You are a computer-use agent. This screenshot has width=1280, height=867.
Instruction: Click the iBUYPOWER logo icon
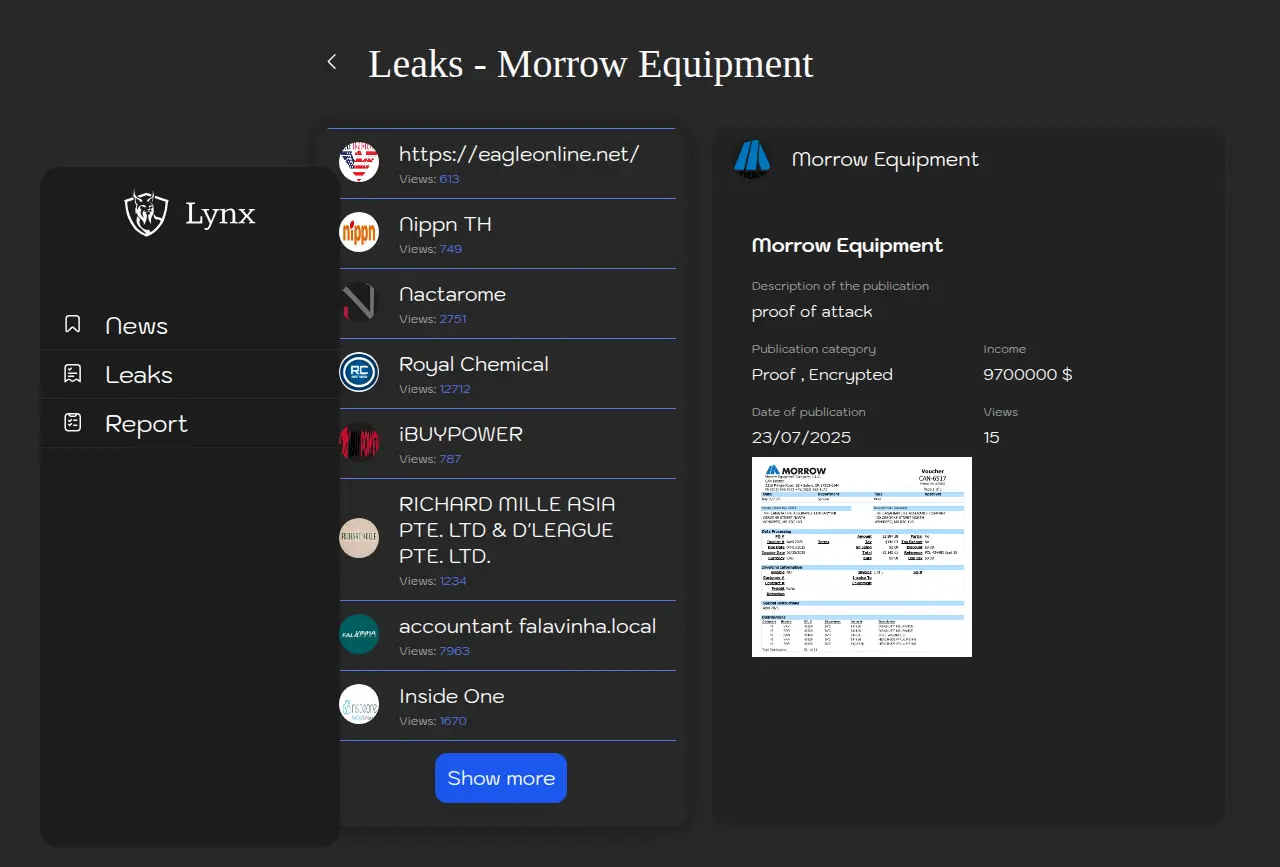359,442
